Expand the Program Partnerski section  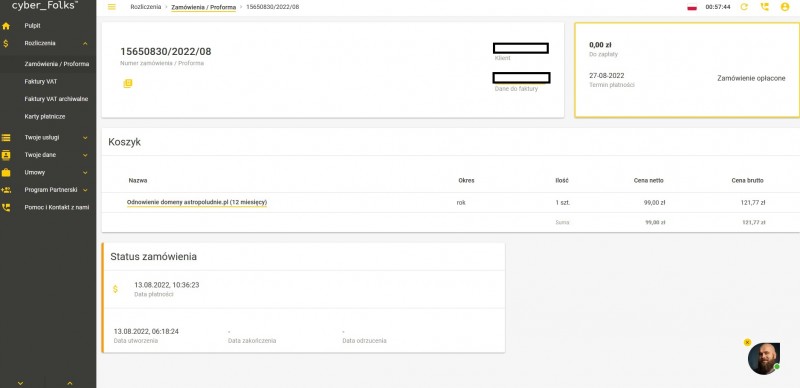point(85,190)
